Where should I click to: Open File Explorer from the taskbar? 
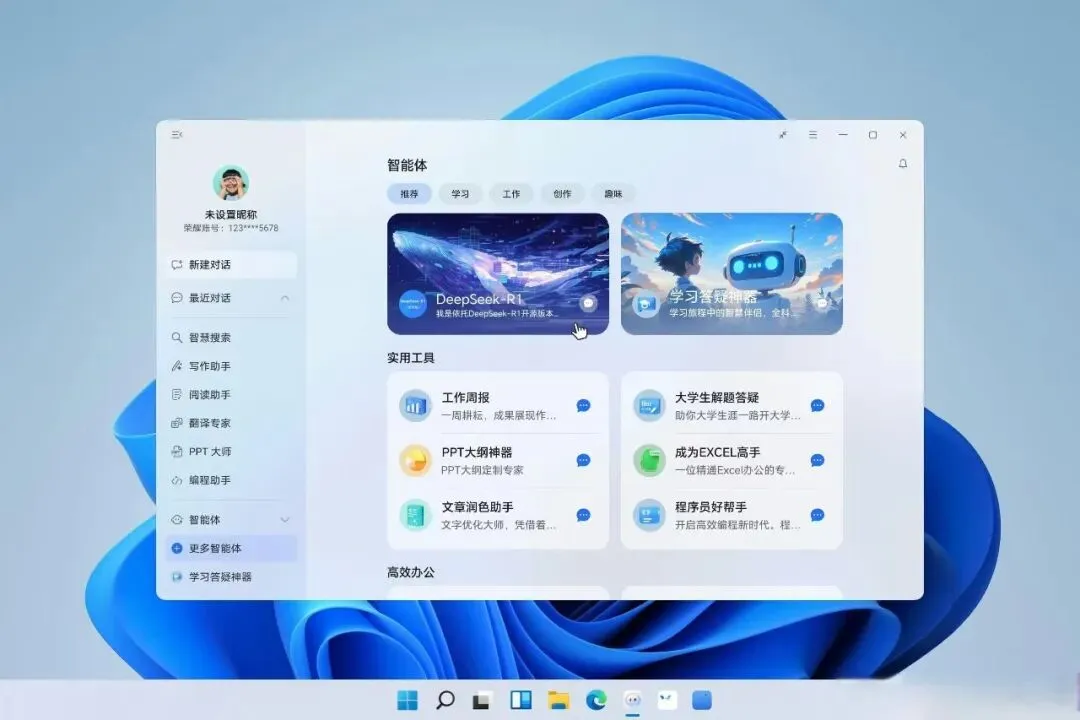(x=559, y=700)
